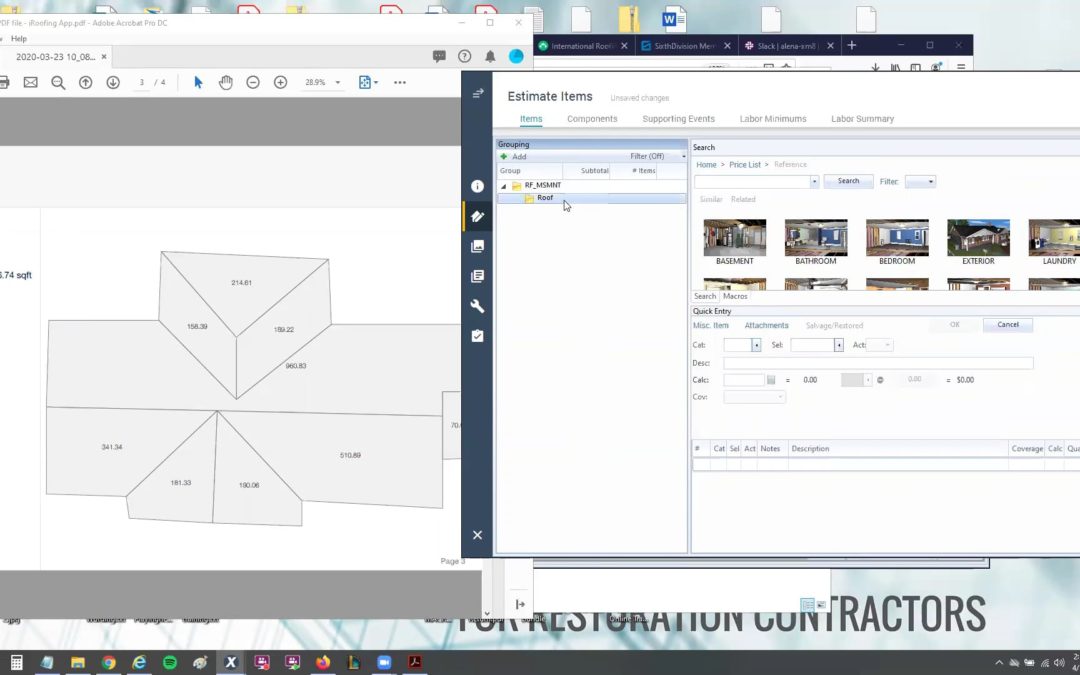Open the search Filter dropdown
Screen dimensions: 1080x675
[920, 181]
